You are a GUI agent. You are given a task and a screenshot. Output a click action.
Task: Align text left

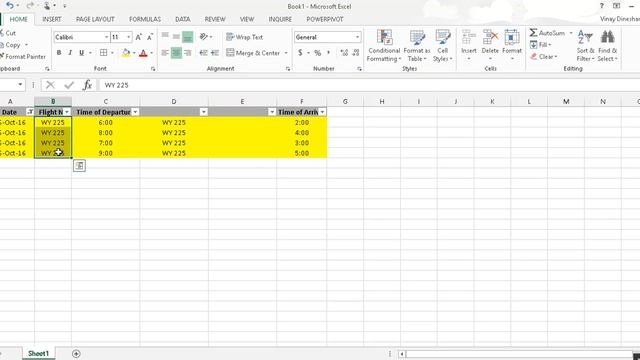165,53
